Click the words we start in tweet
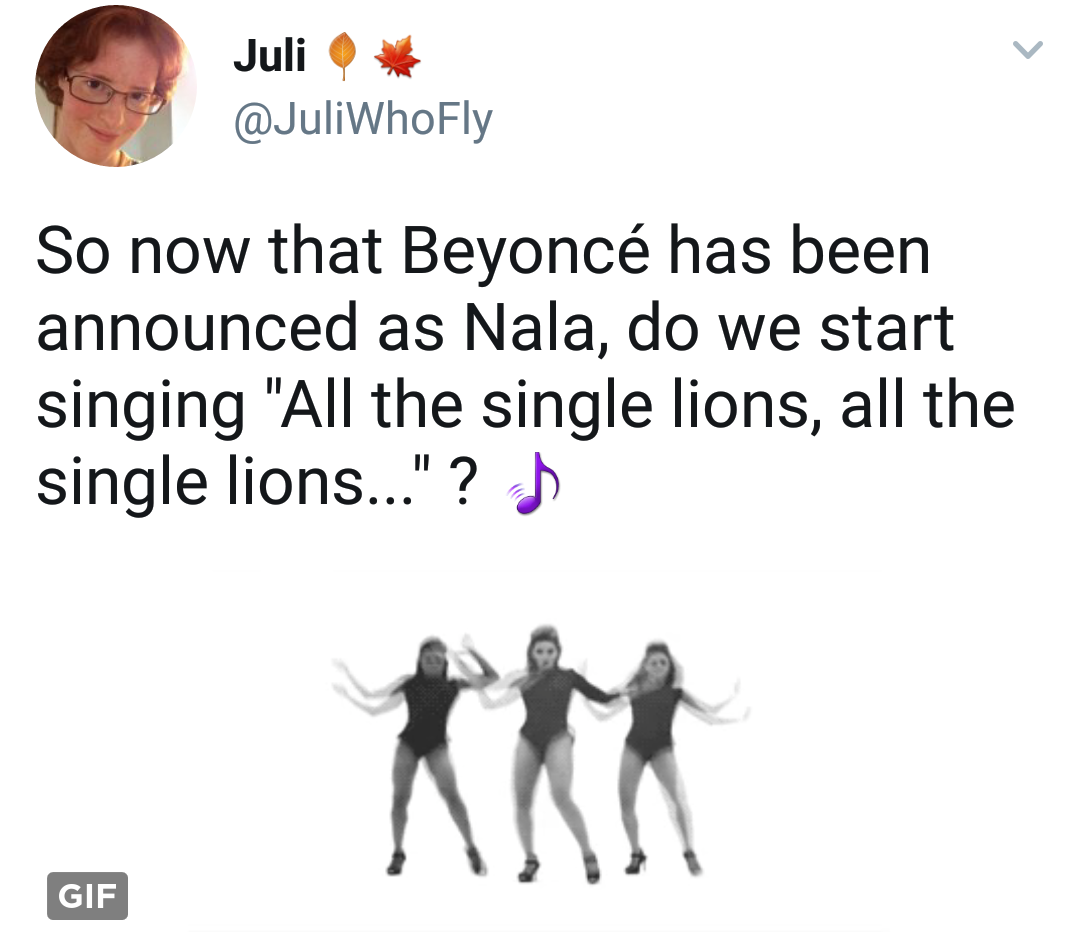The image size is (1079, 952). 836,329
